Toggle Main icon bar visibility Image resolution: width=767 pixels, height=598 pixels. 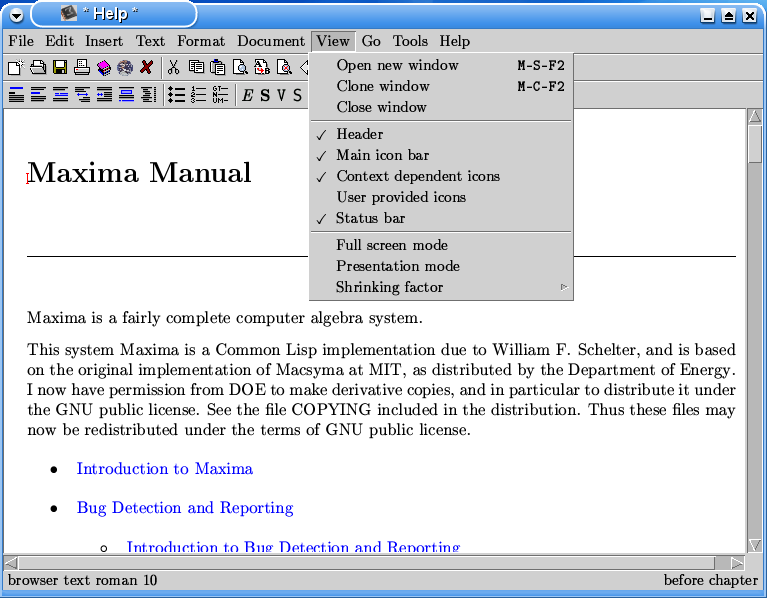[x=441, y=155]
